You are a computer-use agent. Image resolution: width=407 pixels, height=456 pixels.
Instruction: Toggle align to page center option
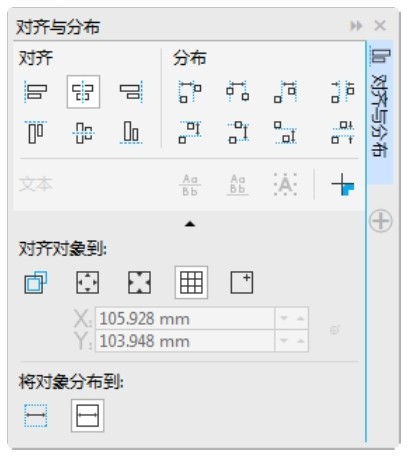139,283
